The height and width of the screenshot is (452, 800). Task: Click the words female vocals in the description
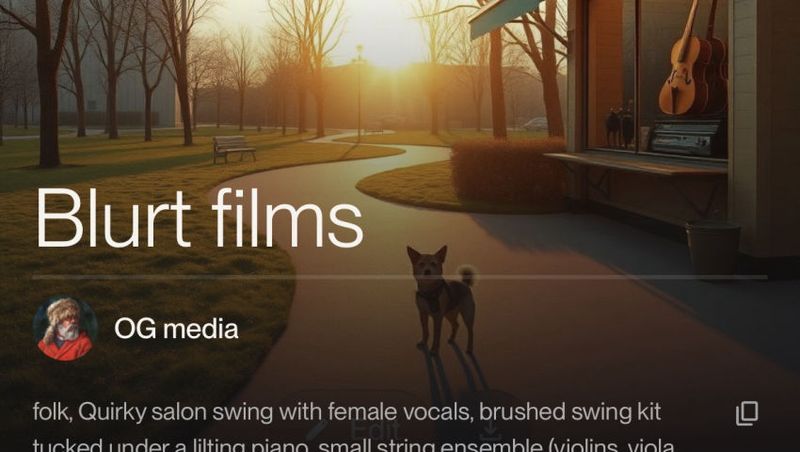[401, 412]
